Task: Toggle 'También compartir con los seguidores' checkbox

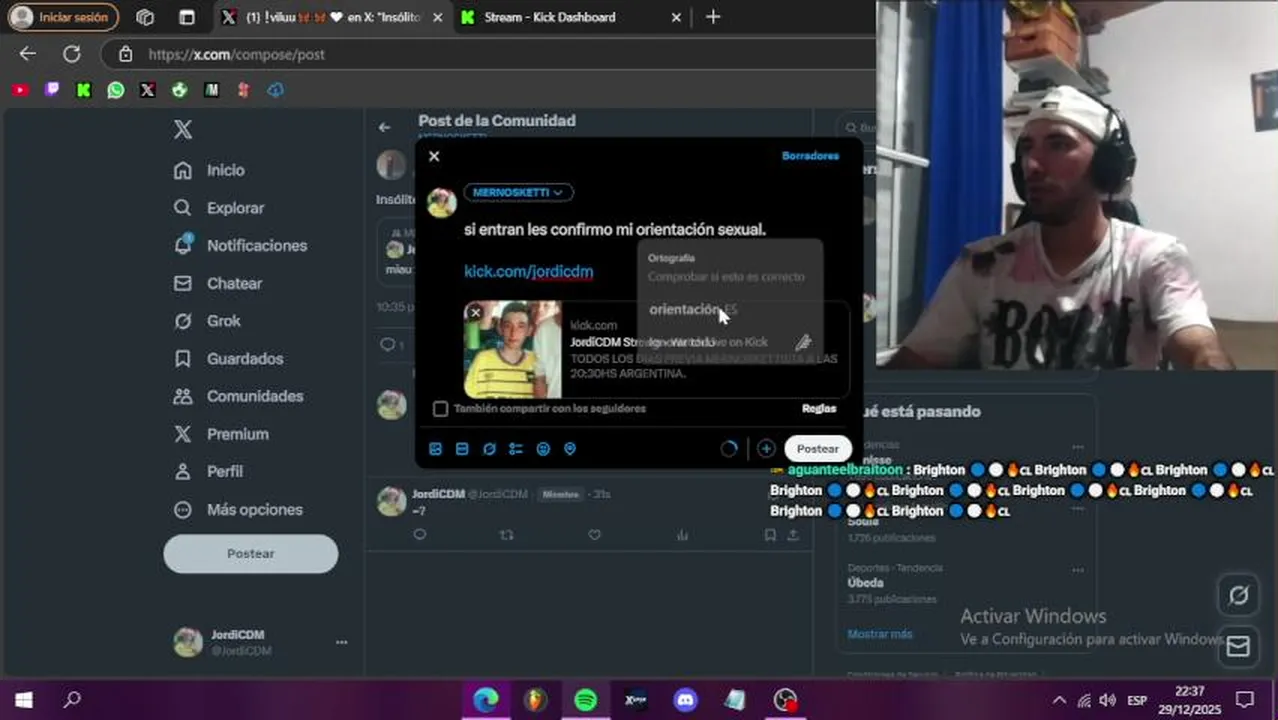Action: click(440, 408)
